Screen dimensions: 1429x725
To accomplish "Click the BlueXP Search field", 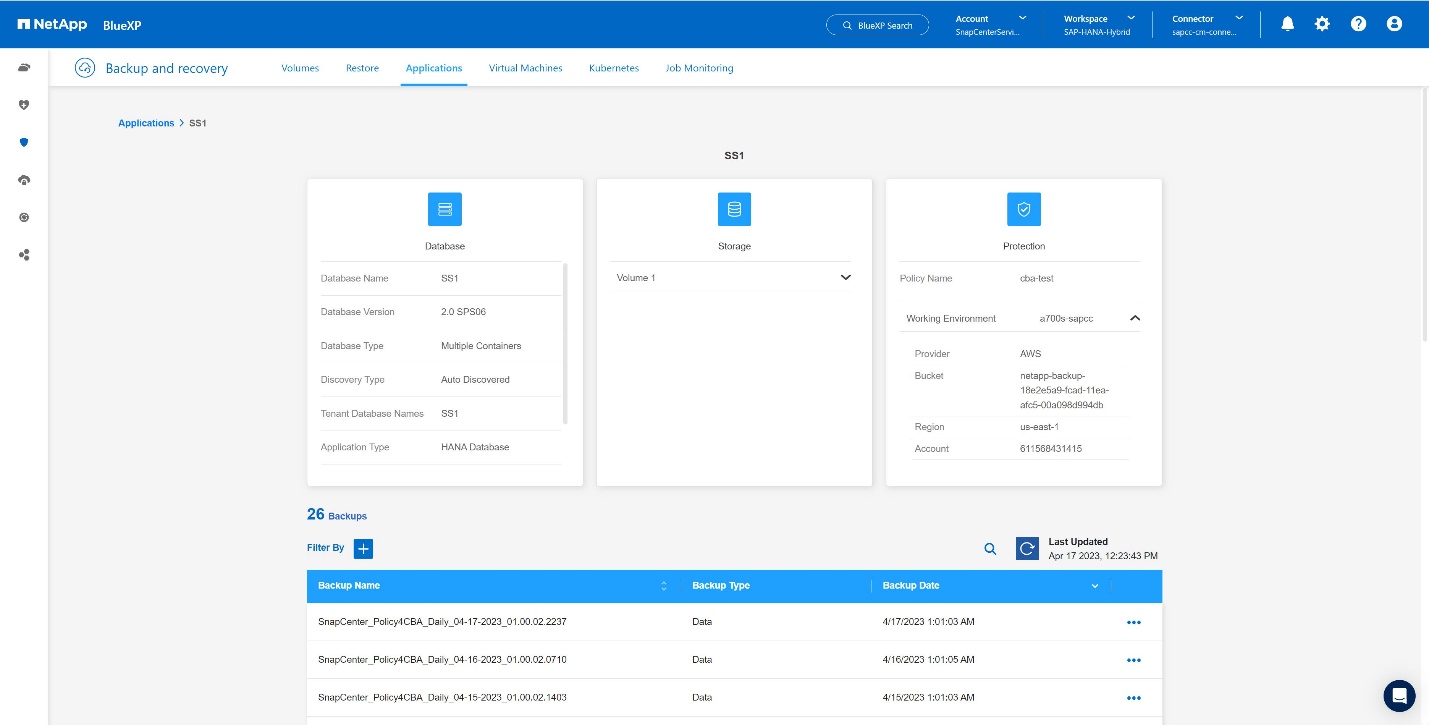I will [x=877, y=25].
